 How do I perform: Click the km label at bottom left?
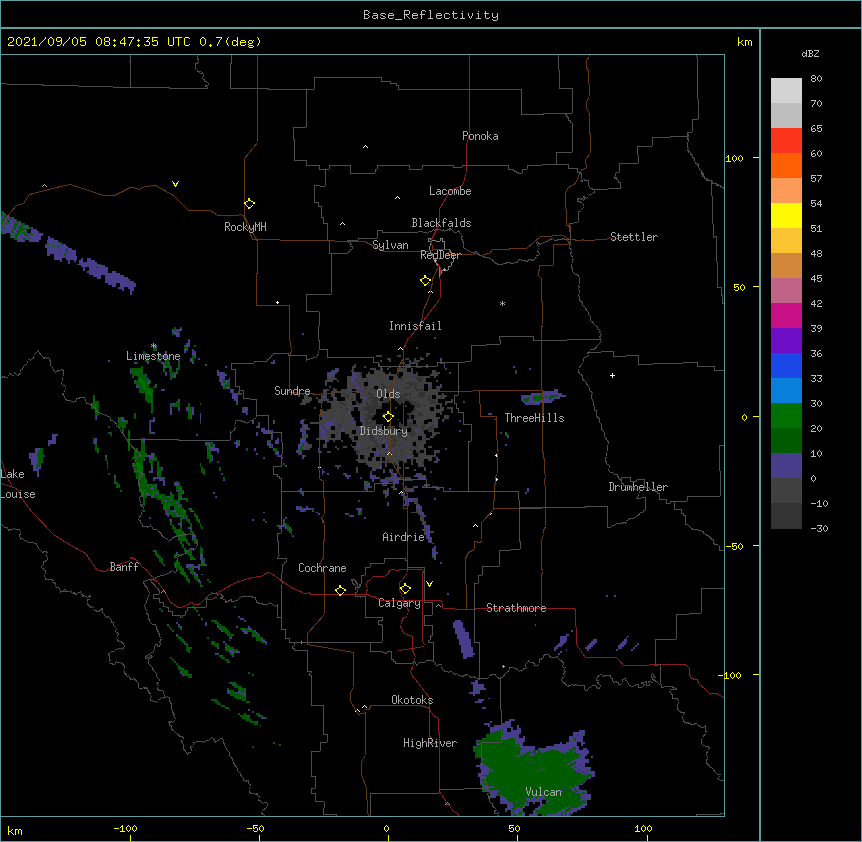[x=15, y=830]
